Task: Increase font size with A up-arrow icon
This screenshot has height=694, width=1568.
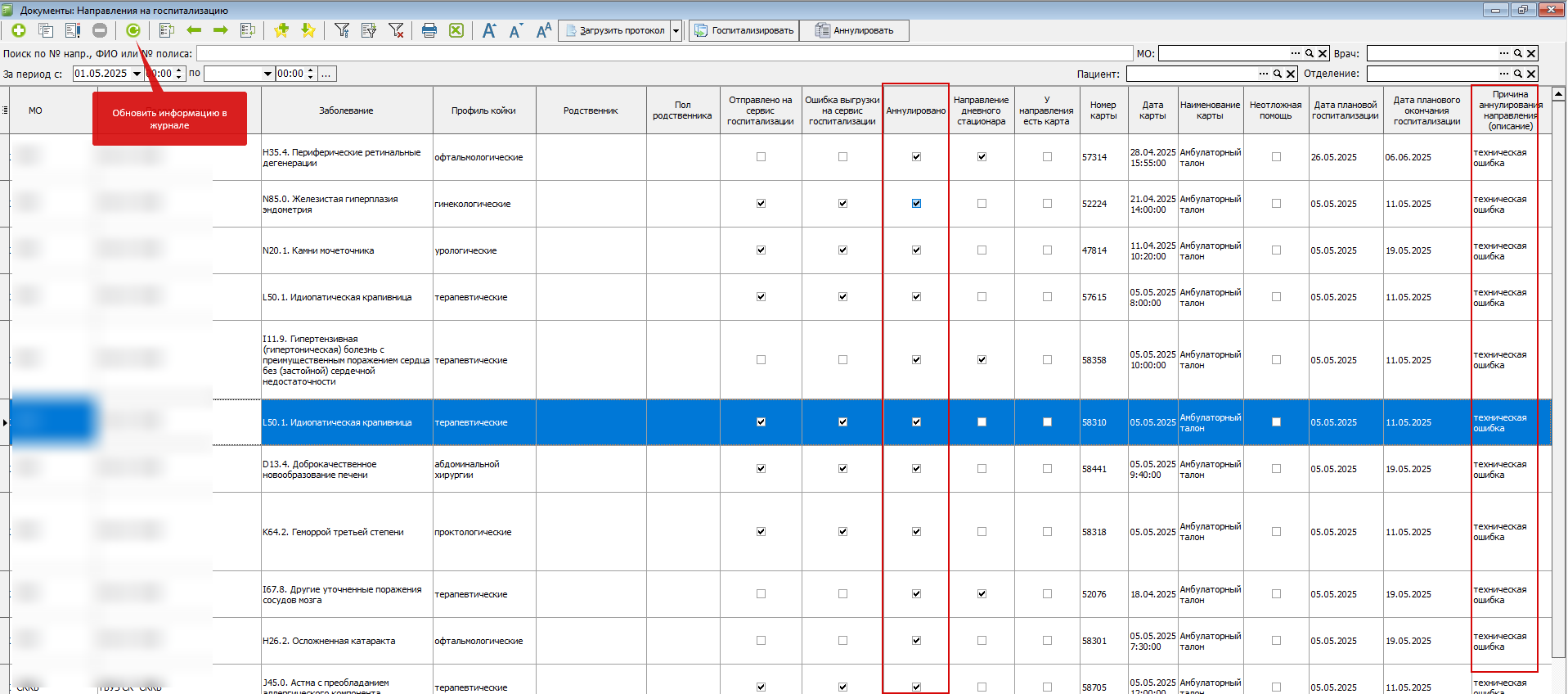Action: tap(489, 30)
